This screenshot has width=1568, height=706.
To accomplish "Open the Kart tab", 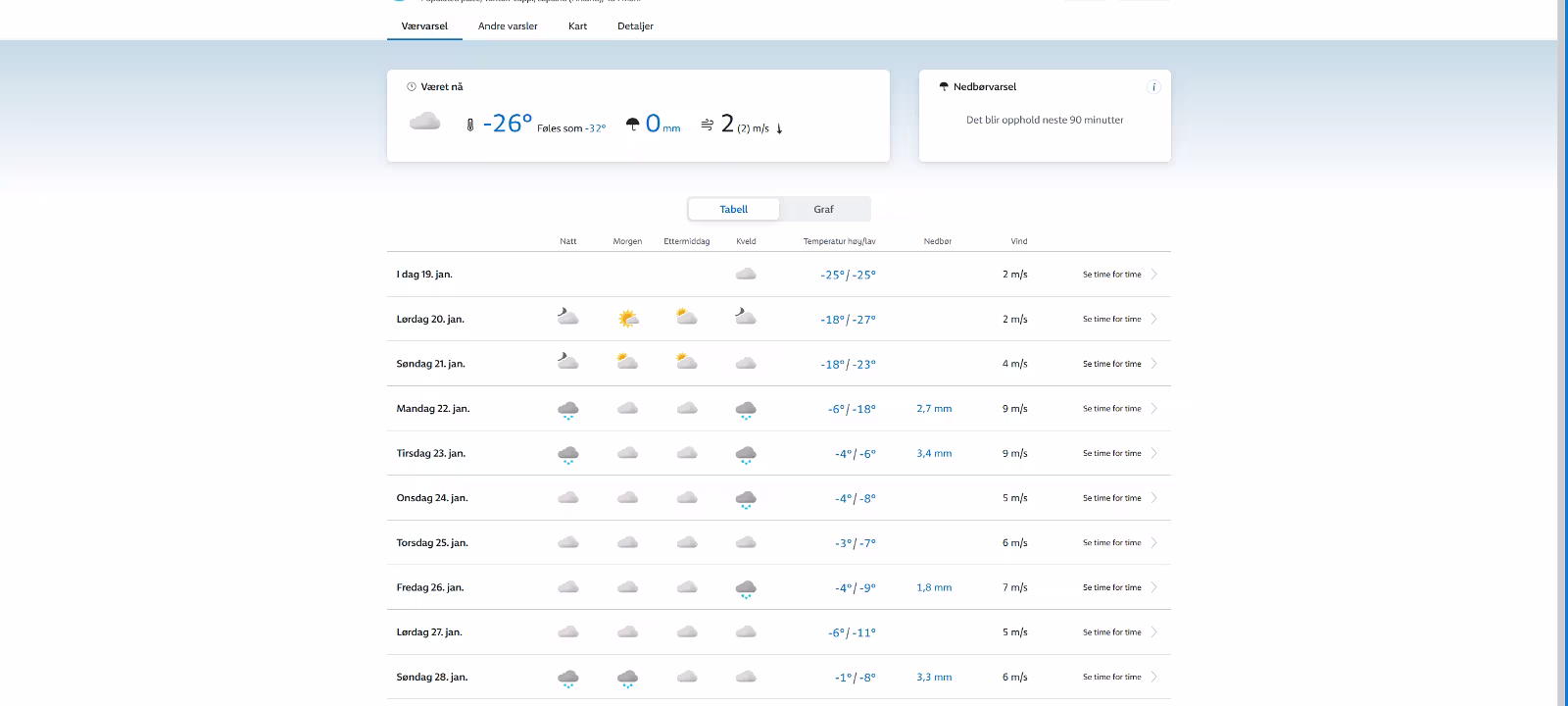I will (x=577, y=26).
